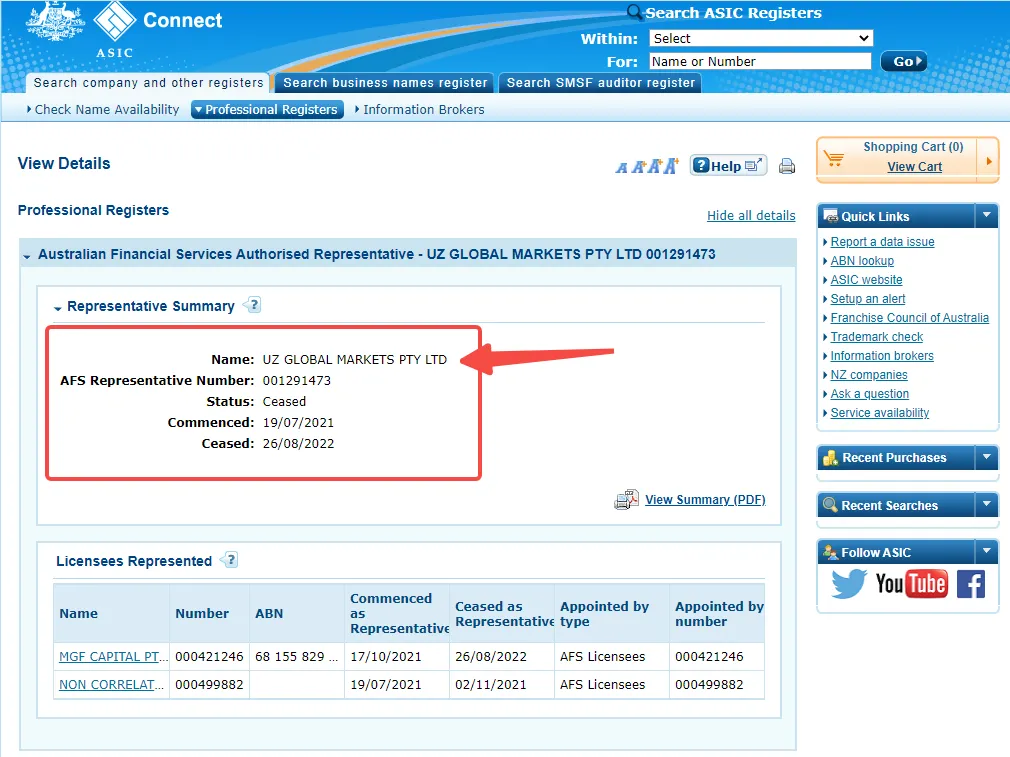Open Trademark check link

pyautogui.click(x=877, y=336)
